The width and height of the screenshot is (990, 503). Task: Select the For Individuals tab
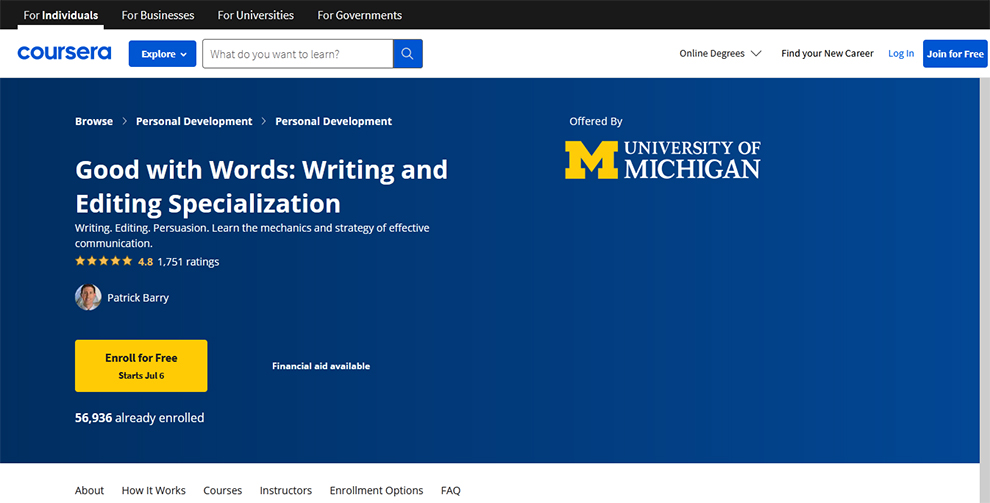(61, 15)
